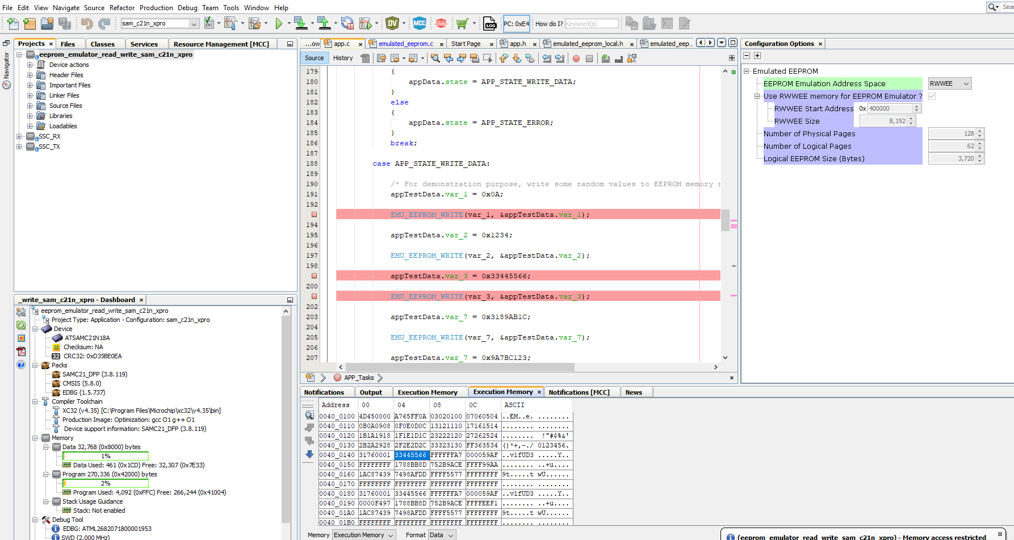This screenshot has height=540, width=1014.
Task: Click the DV data visualizer icon
Action: point(392,23)
